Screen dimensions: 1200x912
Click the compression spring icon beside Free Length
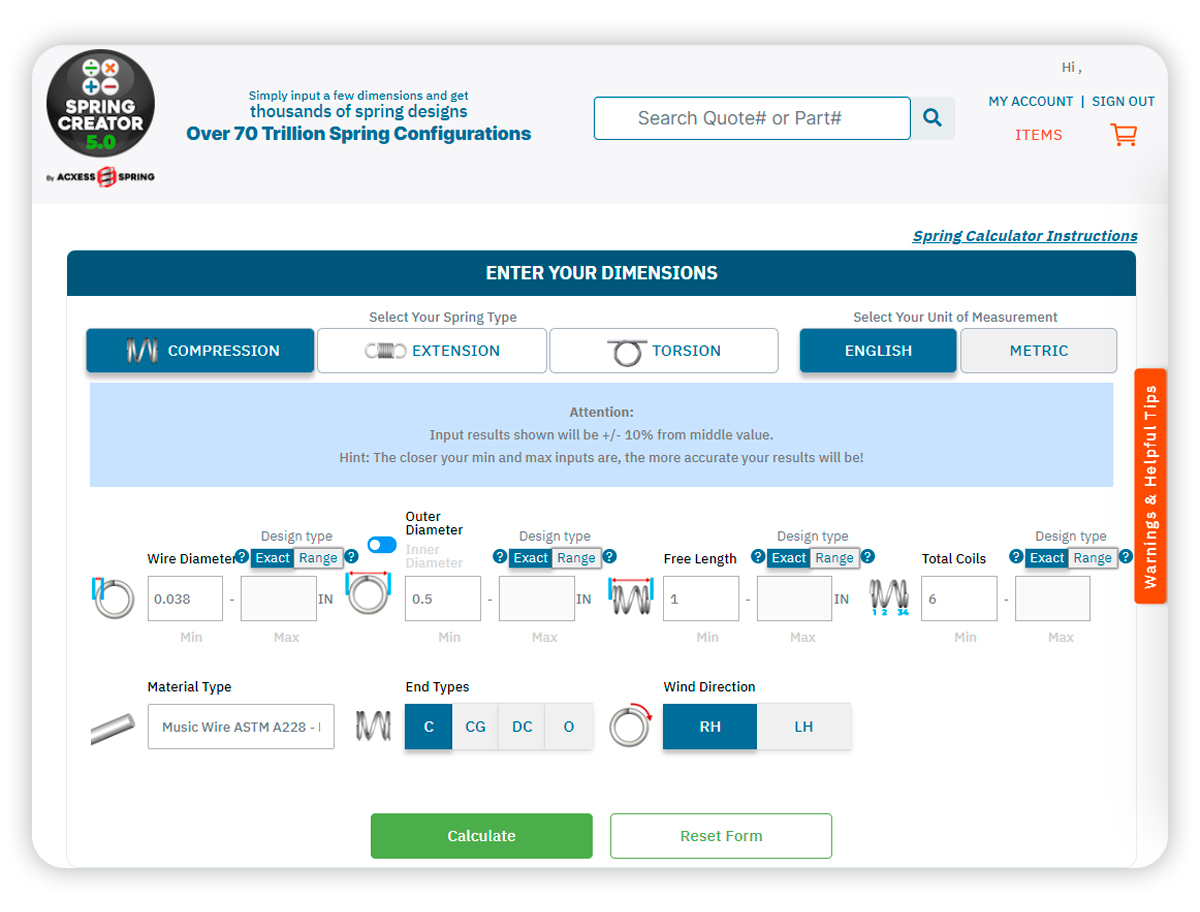(x=630, y=597)
